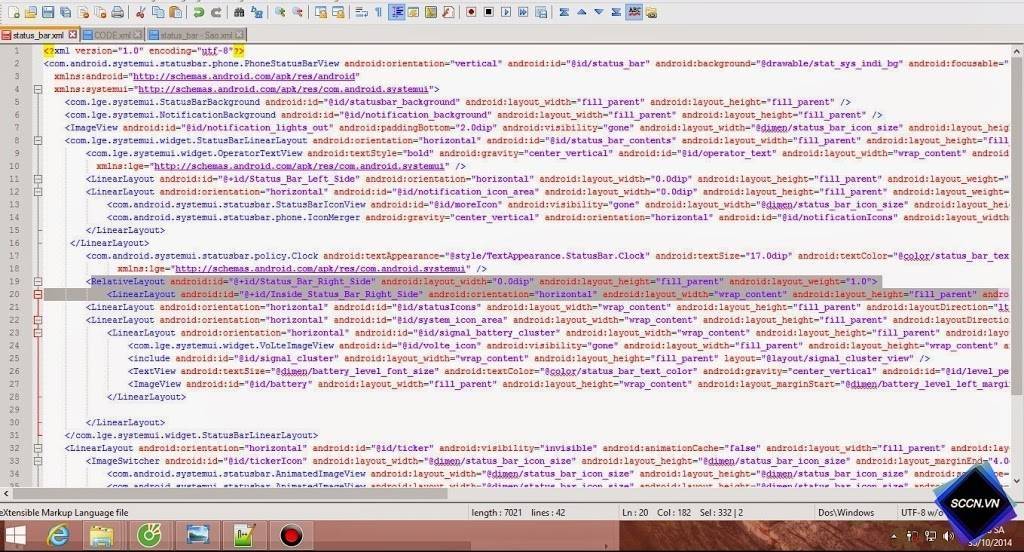
Task: Open File Explorer from taskbar
Action: 102,536
